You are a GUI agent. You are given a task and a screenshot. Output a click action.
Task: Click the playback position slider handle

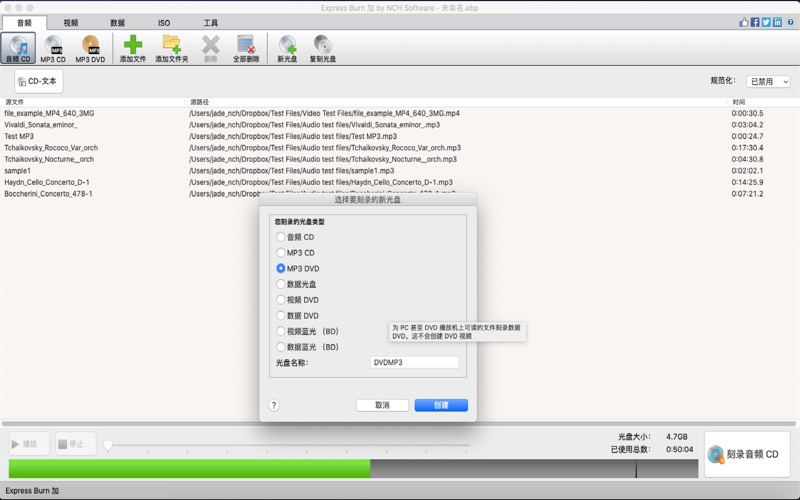[108, 445]
